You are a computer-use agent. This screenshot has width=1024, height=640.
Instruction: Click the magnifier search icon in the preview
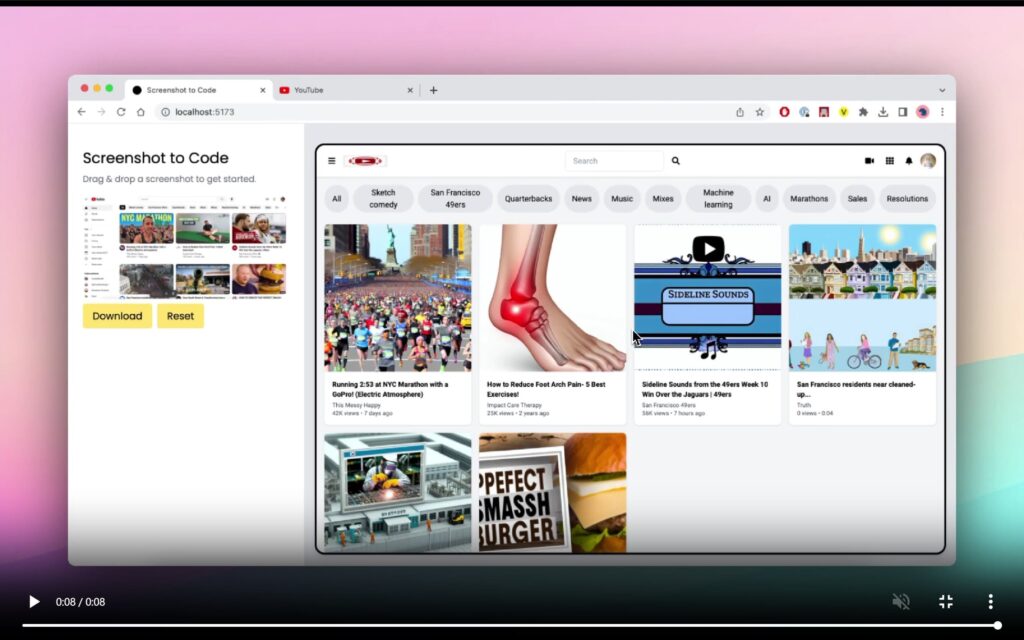coord(676,160)
